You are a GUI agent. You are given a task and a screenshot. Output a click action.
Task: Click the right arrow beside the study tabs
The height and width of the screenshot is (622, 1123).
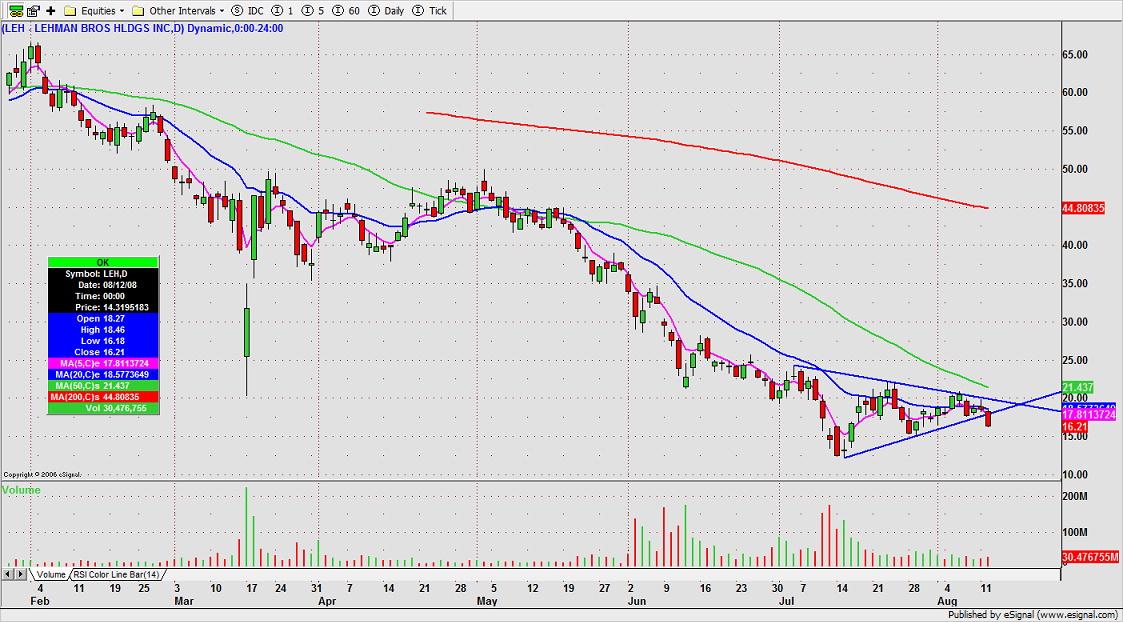click(21, 575)
